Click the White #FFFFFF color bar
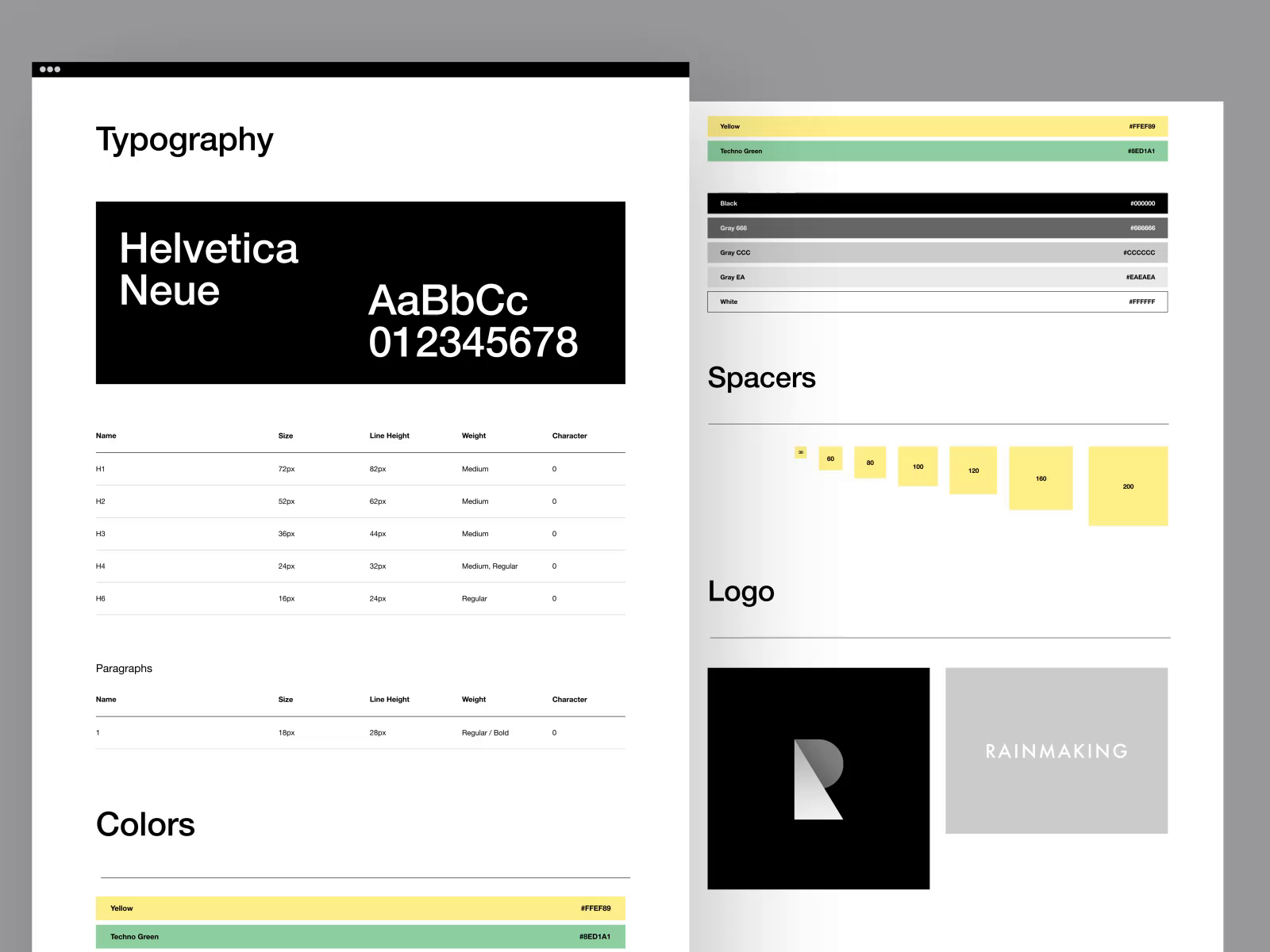Image resolution: width=1270 pixels, height=952 pixels. 937,301
